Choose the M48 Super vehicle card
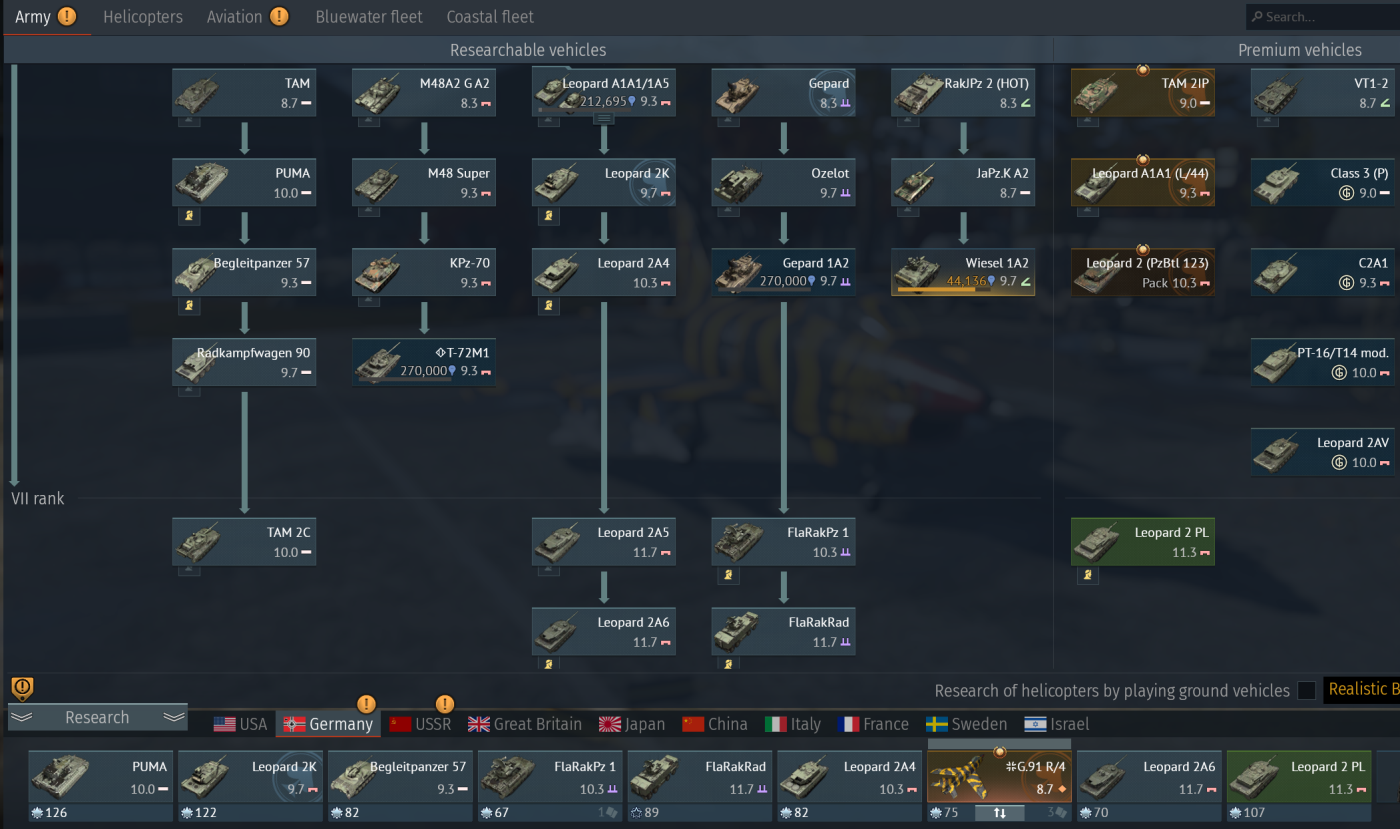This screenshot has width=1400, height=829. [x=424, y=182]
